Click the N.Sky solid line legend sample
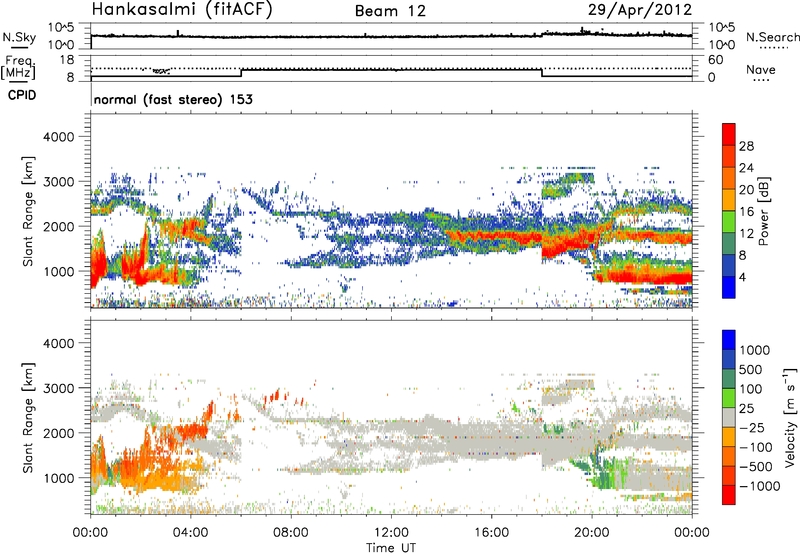 pos(19,47)
